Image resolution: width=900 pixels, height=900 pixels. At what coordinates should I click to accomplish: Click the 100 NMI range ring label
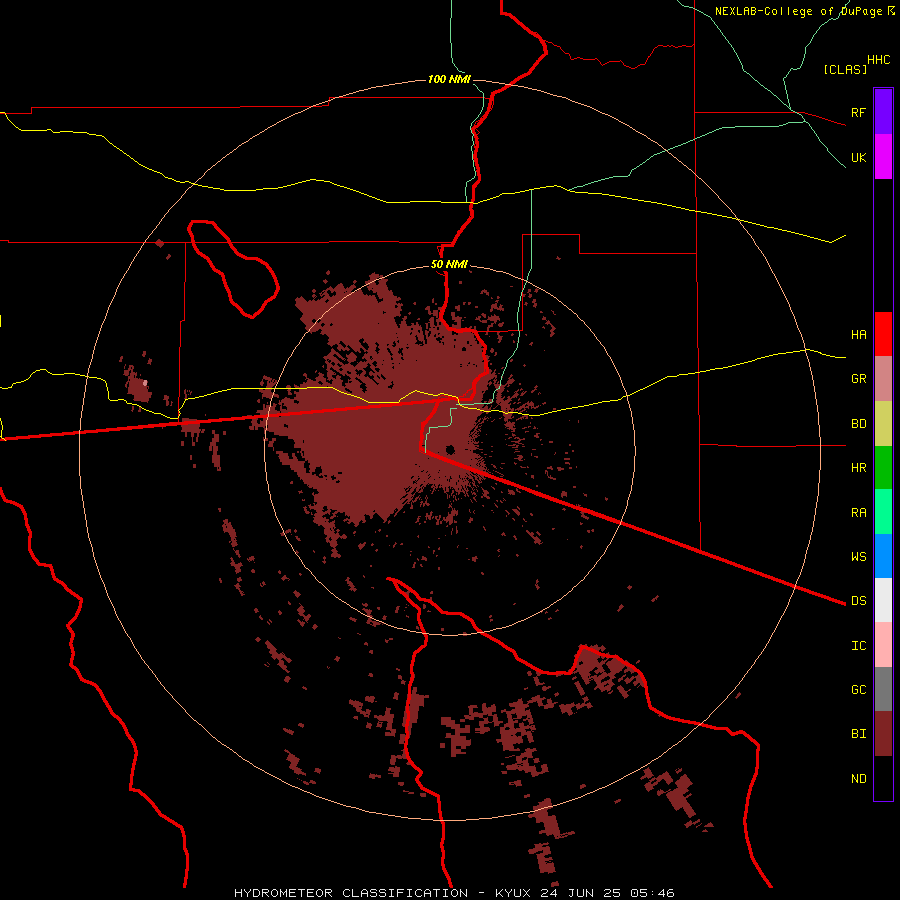pos(449,79)
